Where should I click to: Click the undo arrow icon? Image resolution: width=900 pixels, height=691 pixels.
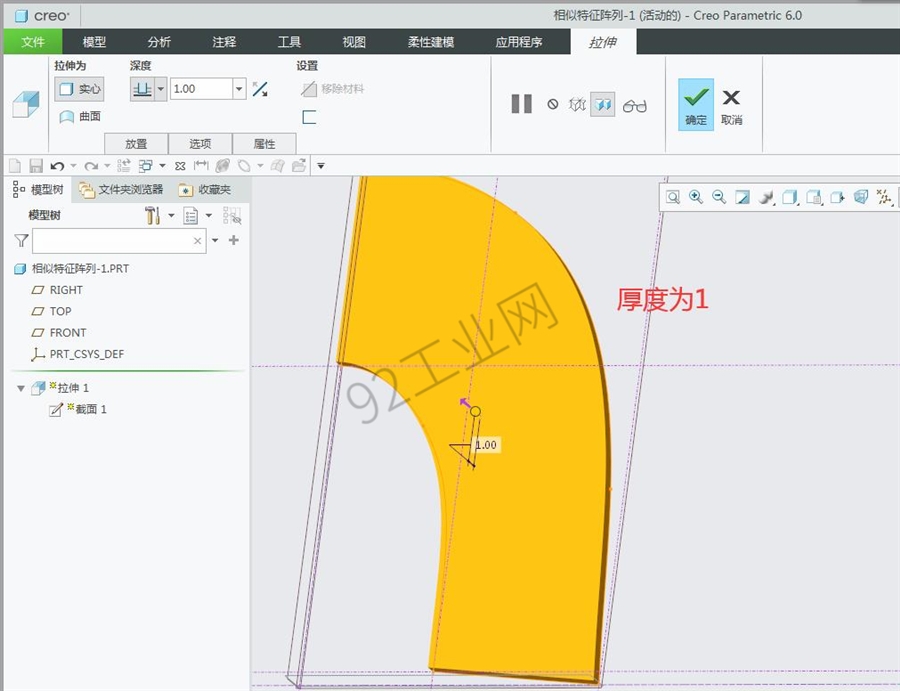57,166
